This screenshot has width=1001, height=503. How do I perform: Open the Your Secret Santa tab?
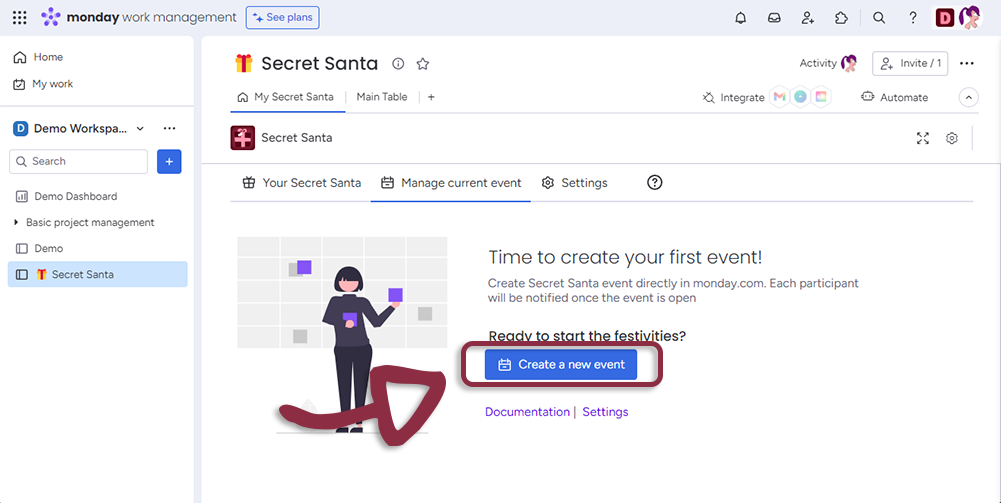tap(301, 183)
